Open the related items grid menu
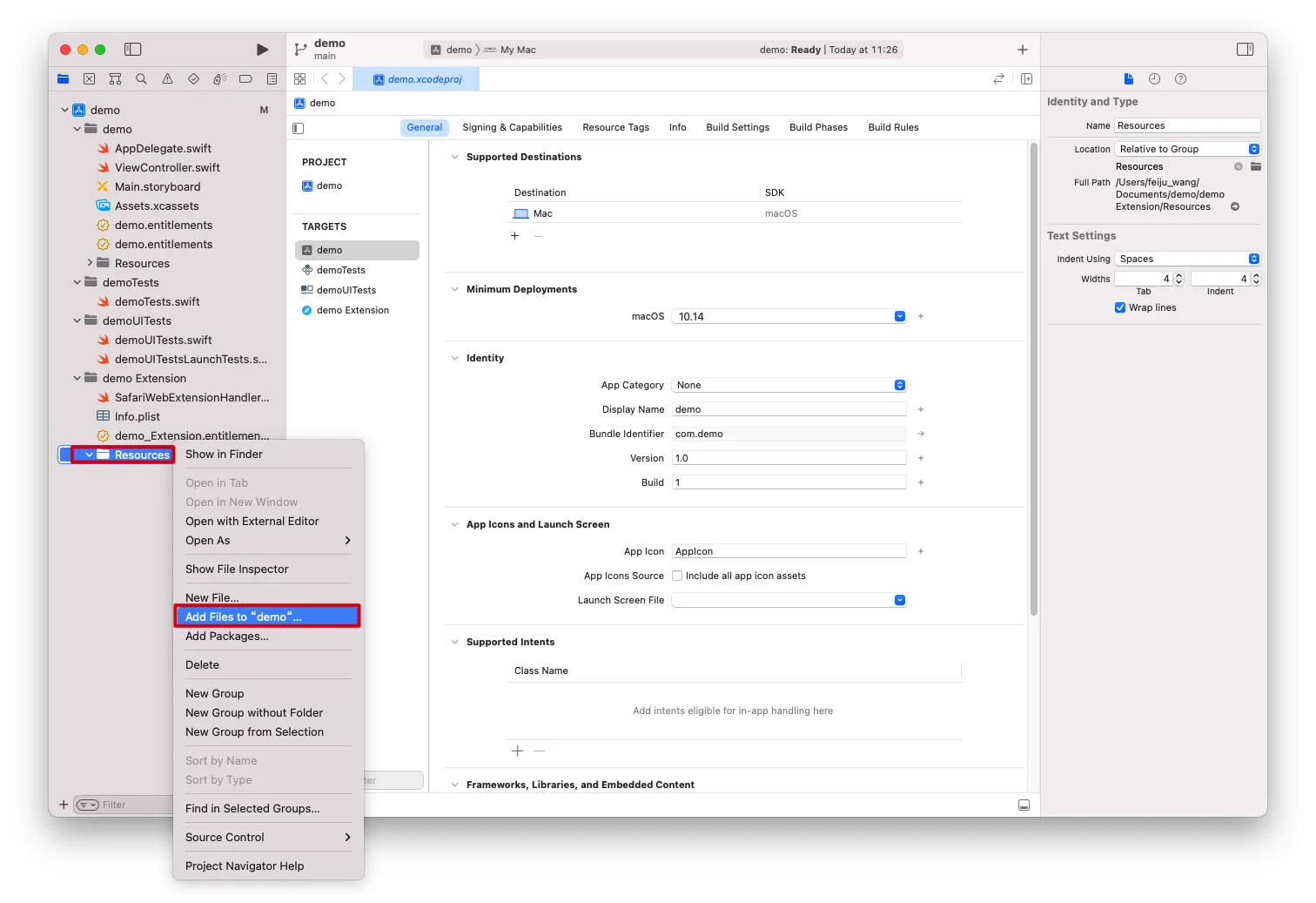This screenshot has height=903, width=1316. tap(300, 79)
